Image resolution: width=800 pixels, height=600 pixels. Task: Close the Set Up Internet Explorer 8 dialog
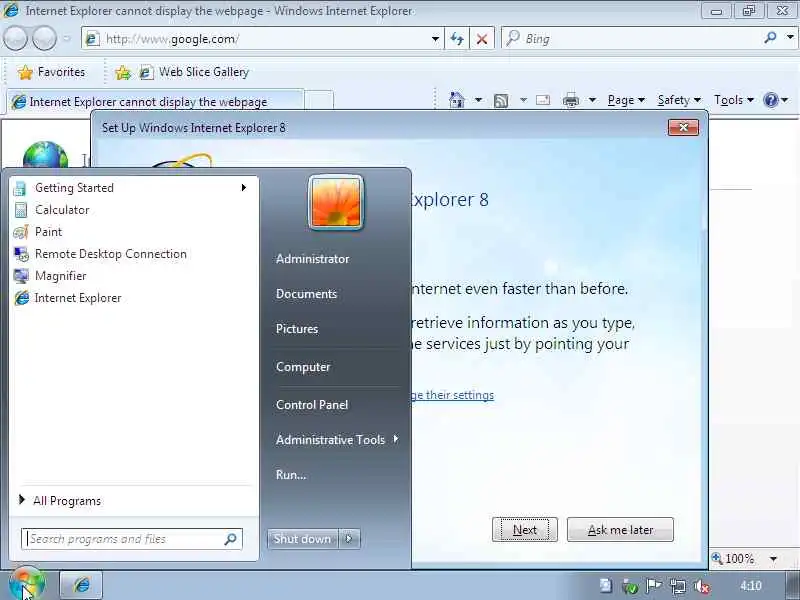[x=683, y=127]
